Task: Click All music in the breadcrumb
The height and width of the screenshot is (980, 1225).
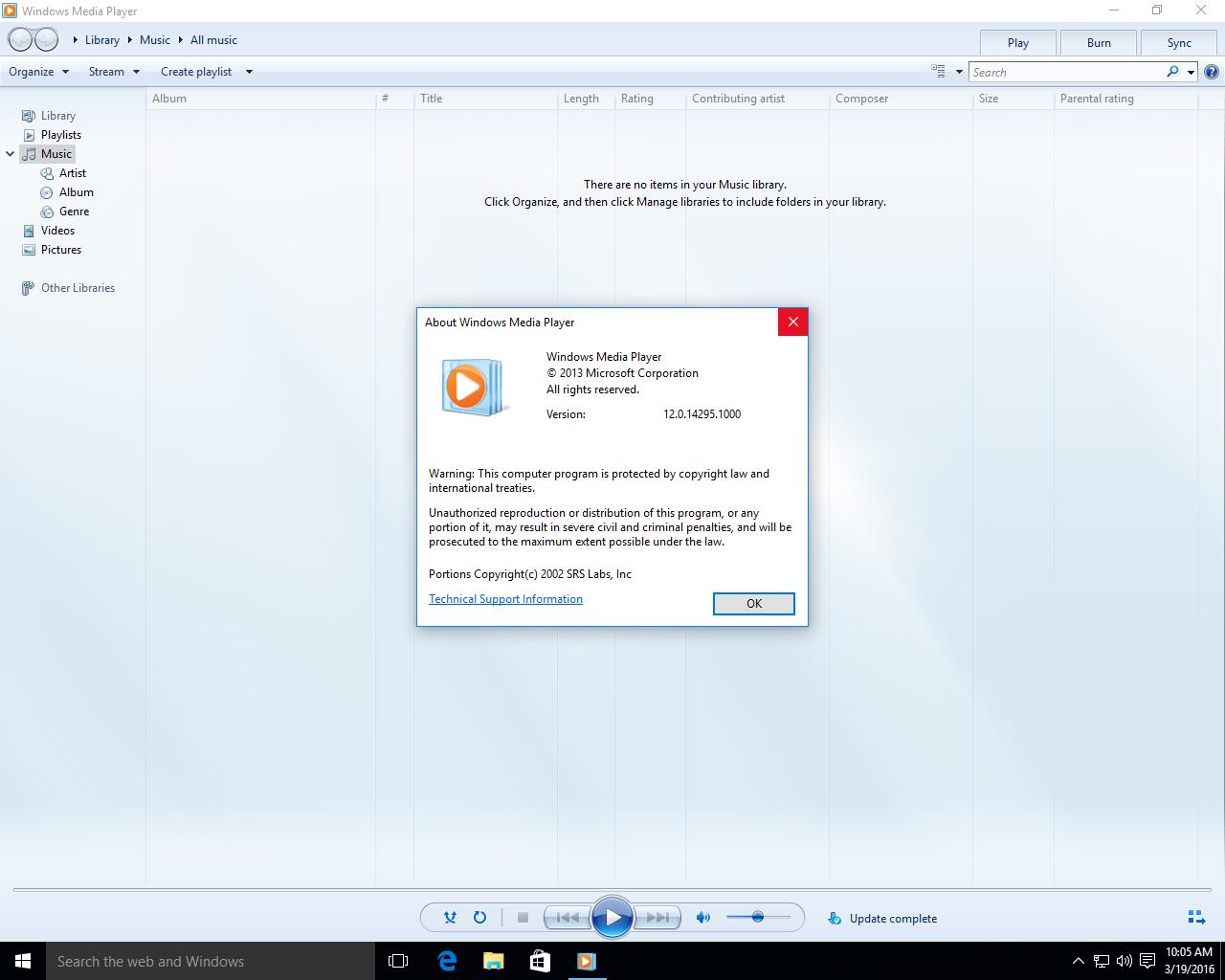Action: pyautogui.click(x=213, y=39)
